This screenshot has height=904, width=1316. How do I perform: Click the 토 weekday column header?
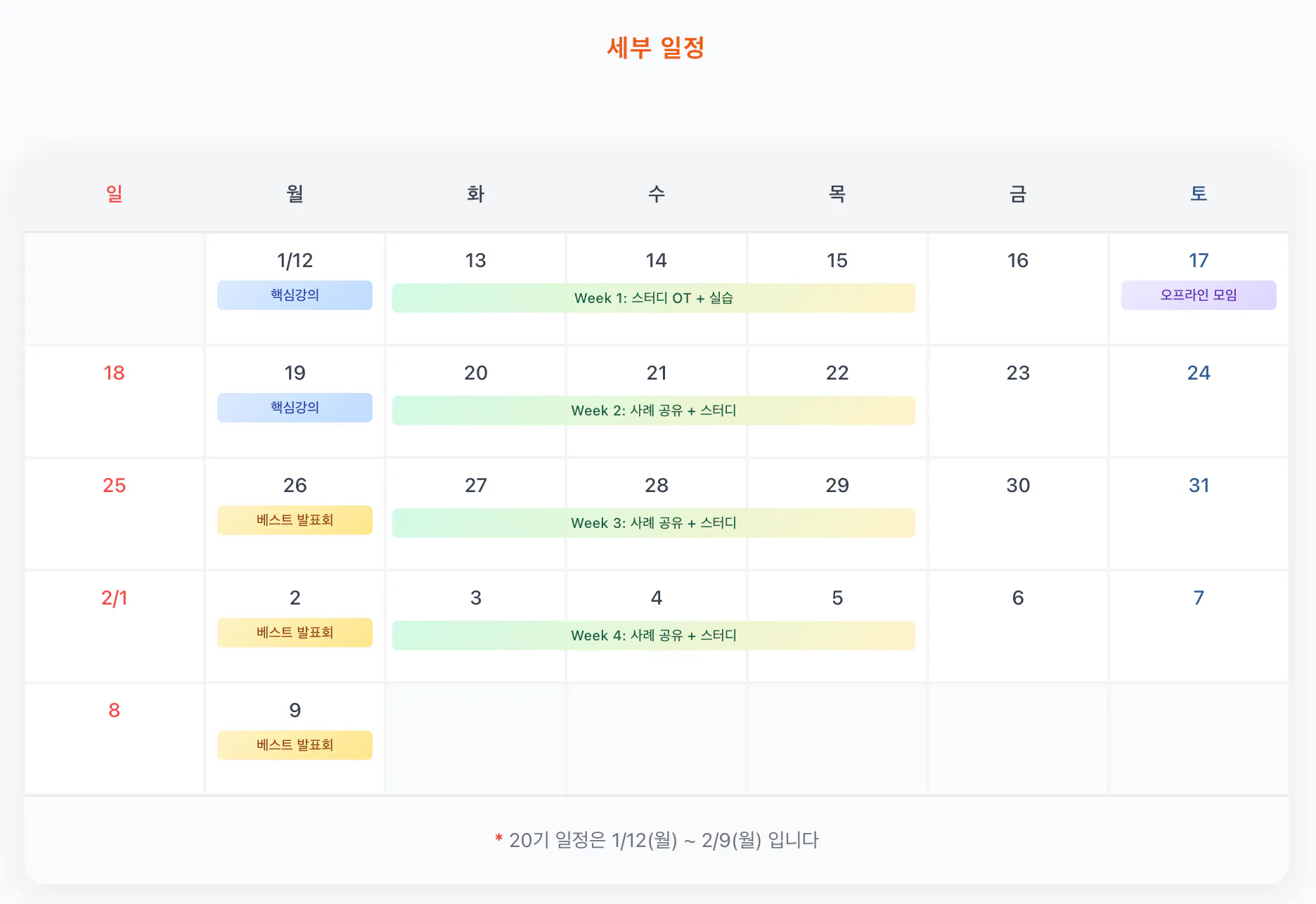click(x=1198, y=194)
